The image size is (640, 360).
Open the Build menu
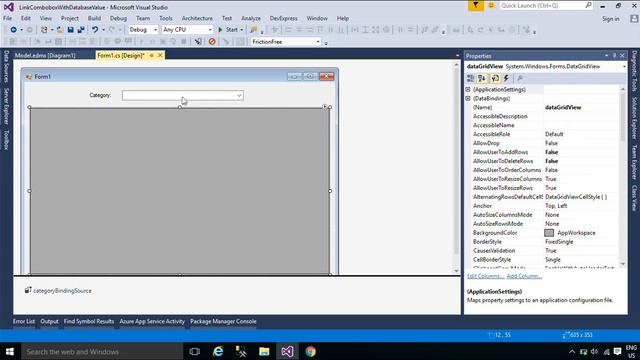[94, 18]
